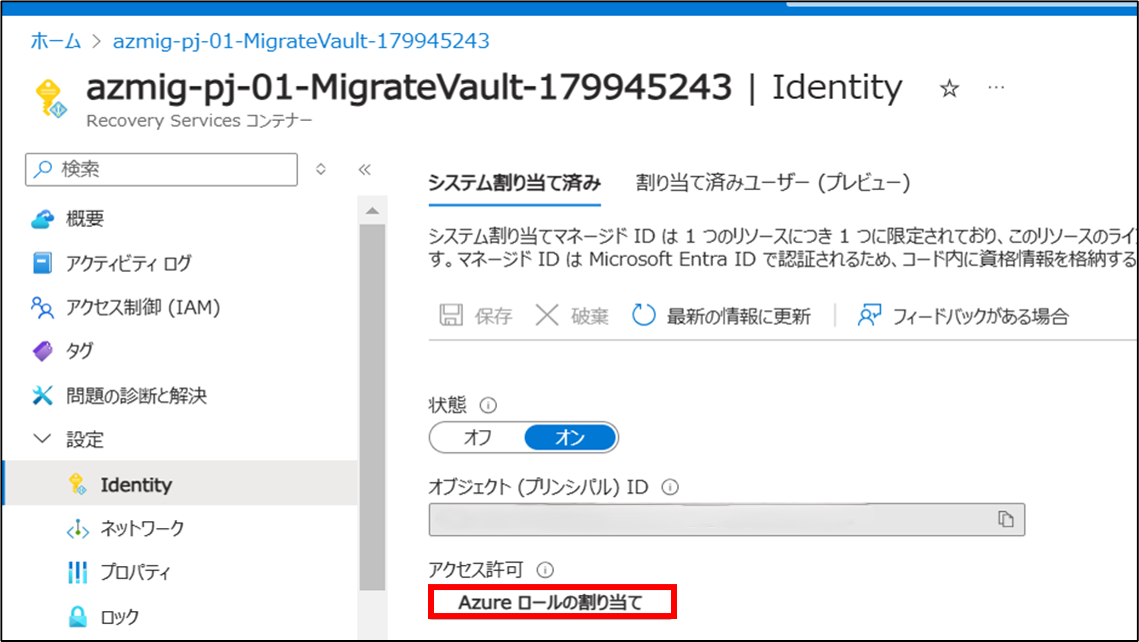Switch to 割り当て済みユーザー (プレビュー) tab
This screenshot has height=642, width=1139.
[772, 183]
